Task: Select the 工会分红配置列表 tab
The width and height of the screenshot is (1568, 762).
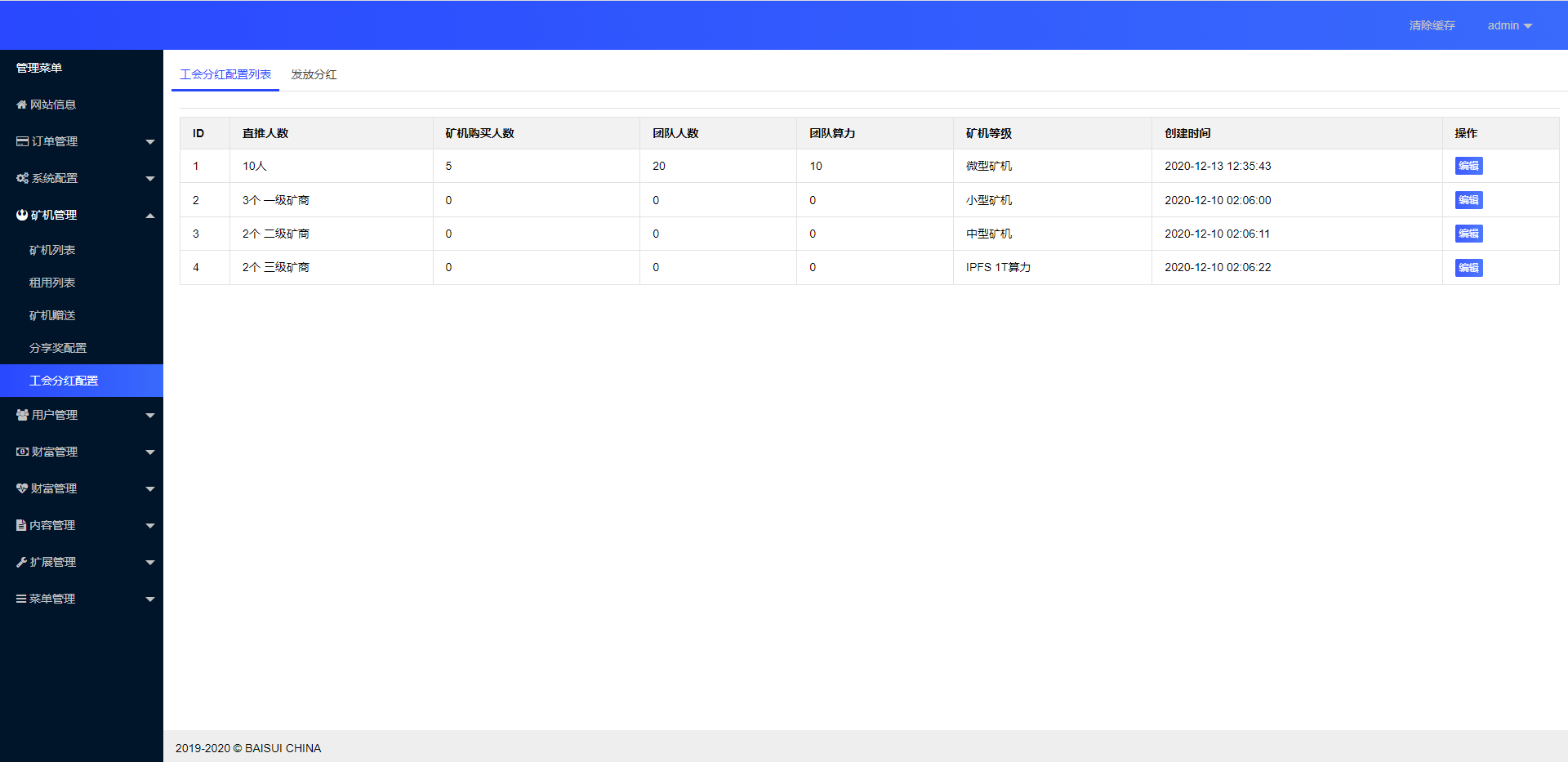Action: (x=225, y=74)
